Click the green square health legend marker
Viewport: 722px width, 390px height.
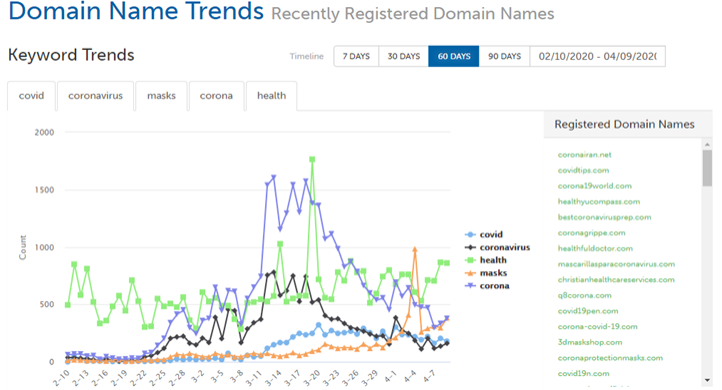(470, 260)
